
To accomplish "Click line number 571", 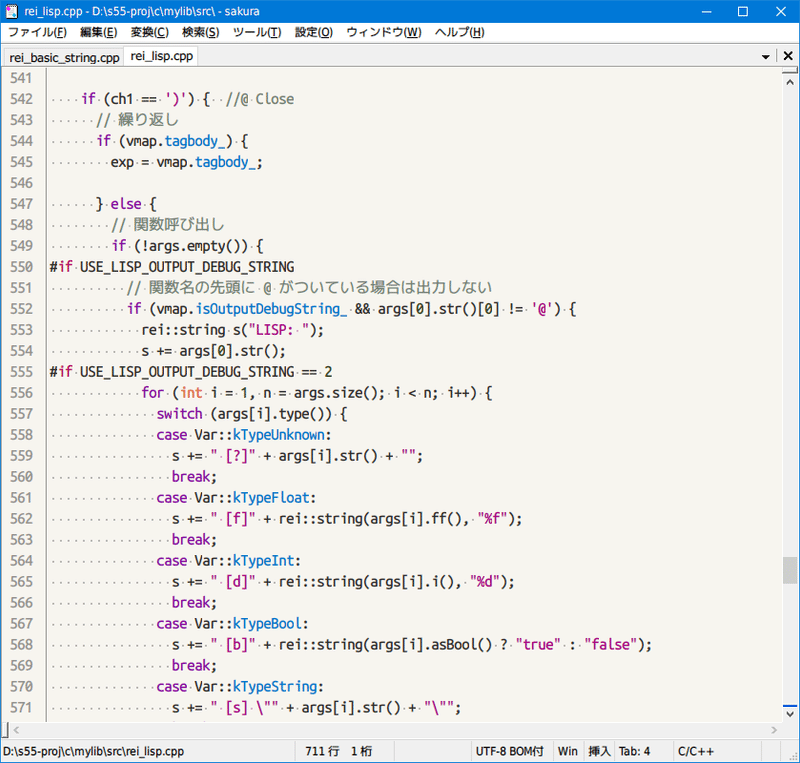I will point(21,708).
